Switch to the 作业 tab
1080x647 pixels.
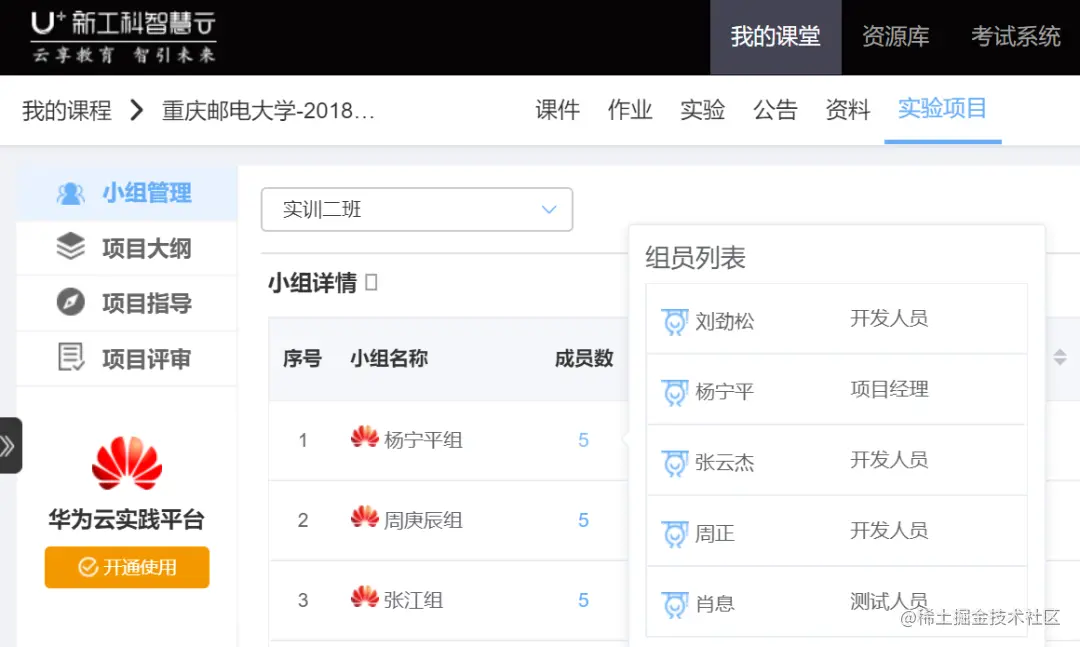[630, 110]
